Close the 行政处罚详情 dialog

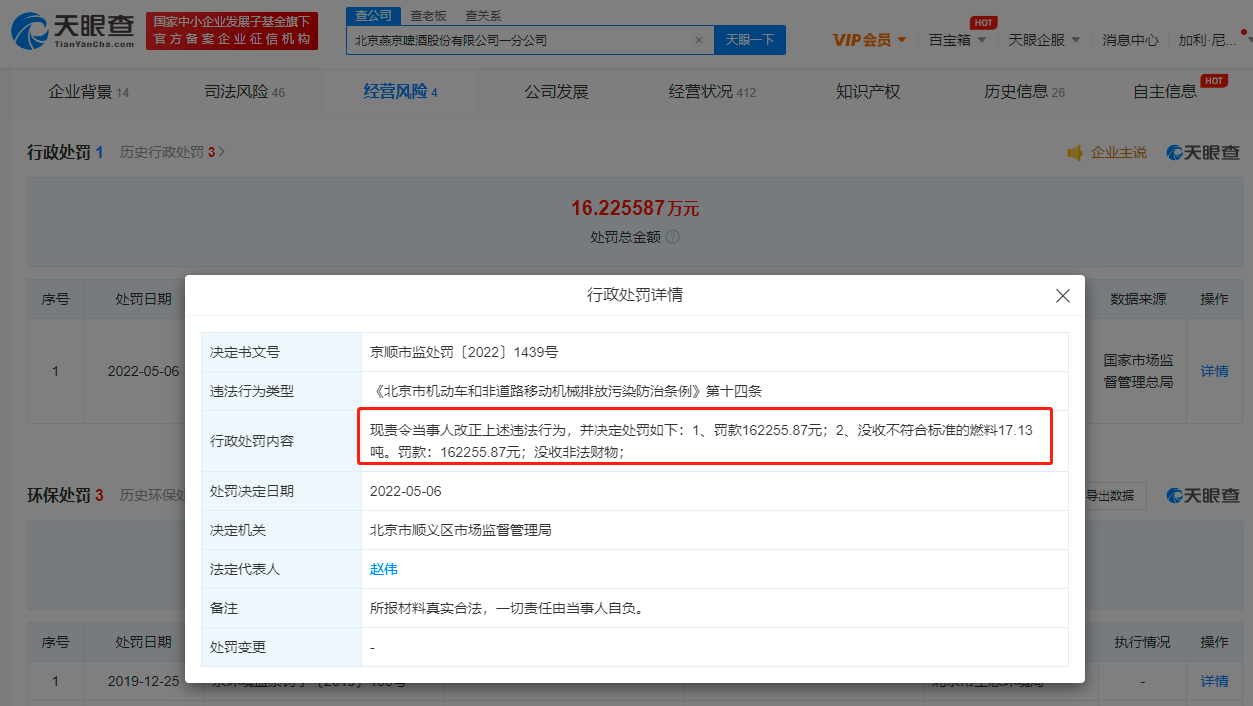point(1063,296)
